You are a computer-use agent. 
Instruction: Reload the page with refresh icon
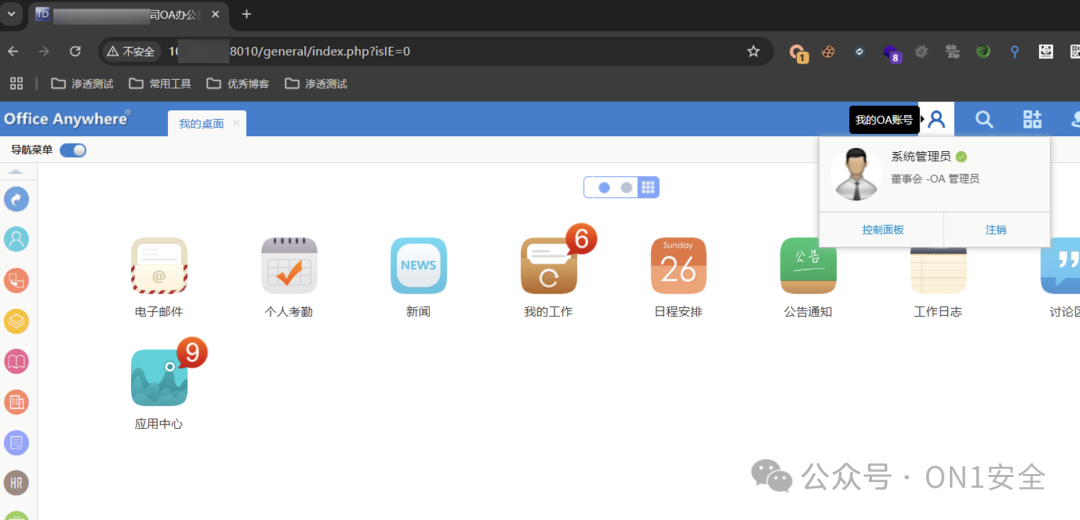75,51
